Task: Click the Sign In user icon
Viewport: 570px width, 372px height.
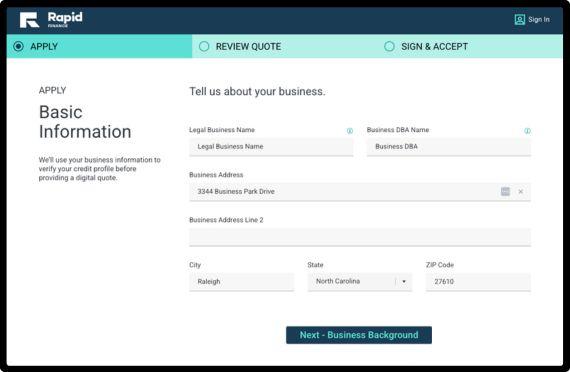Action: pos(519,20)
